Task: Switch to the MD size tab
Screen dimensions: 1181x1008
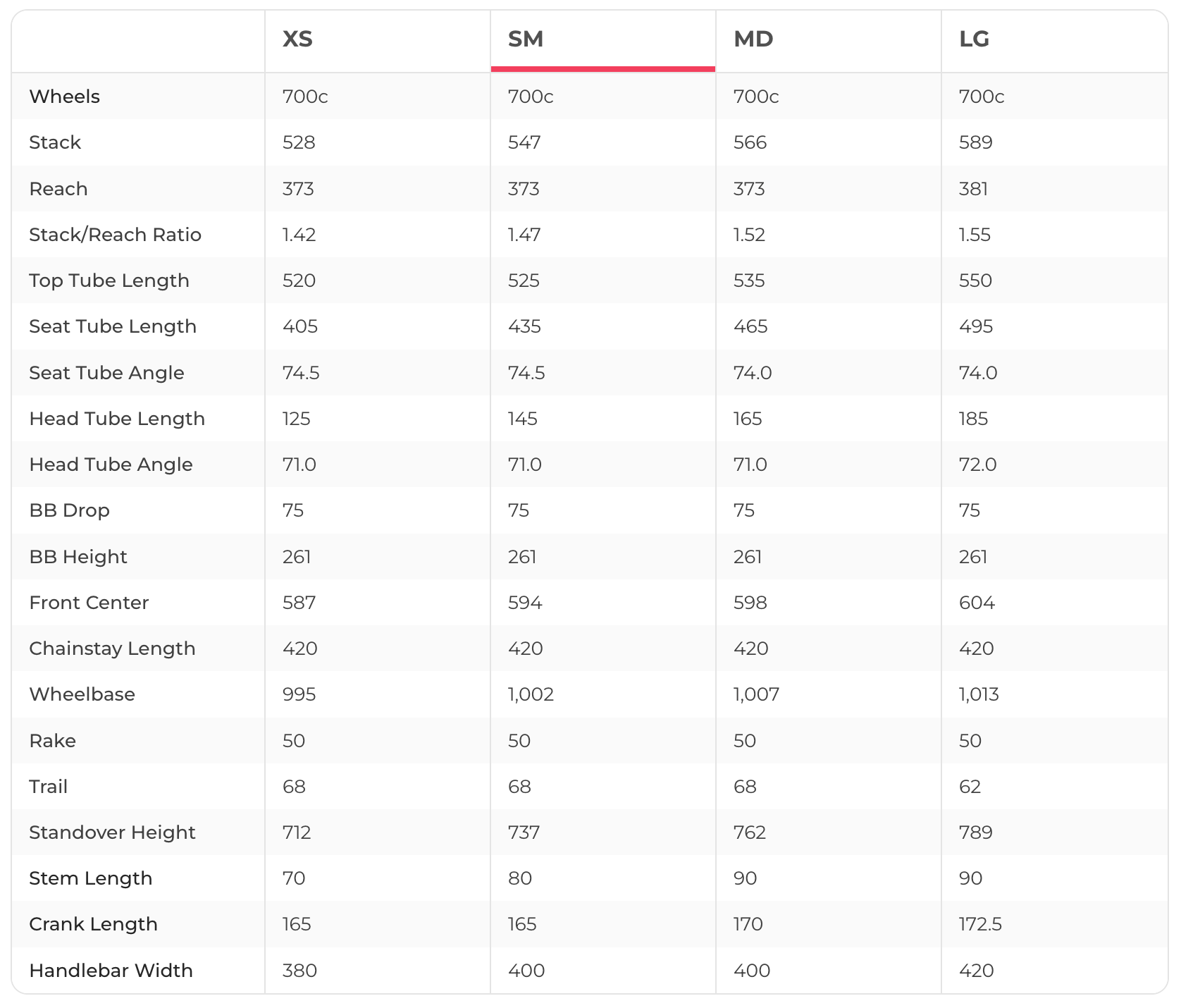Action: click(x=753, y=39)
